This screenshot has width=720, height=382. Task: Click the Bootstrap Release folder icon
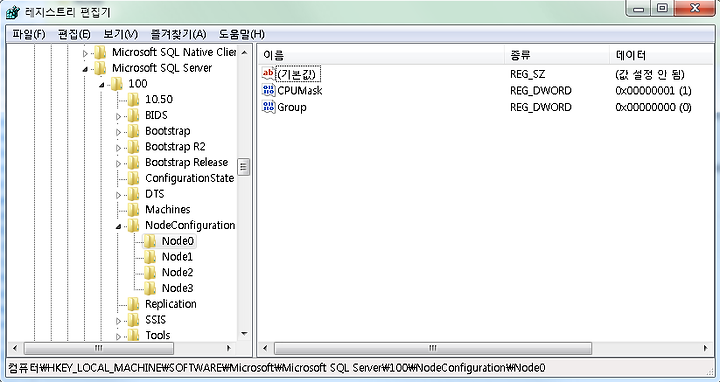tap(133, 162)
